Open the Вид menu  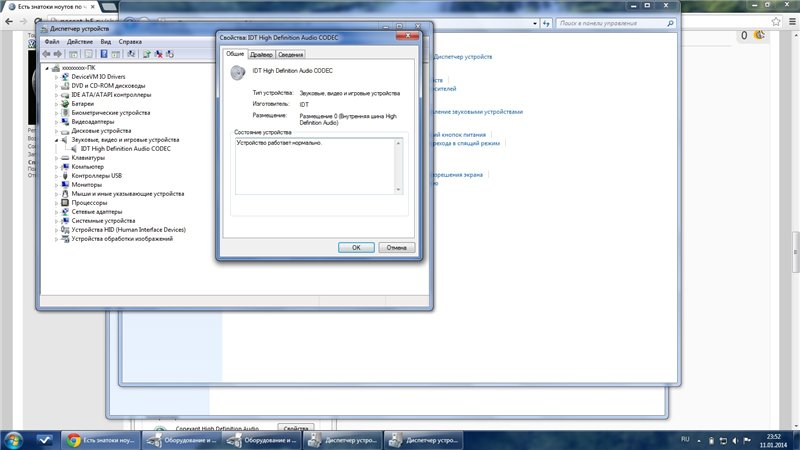pos(106,42)
